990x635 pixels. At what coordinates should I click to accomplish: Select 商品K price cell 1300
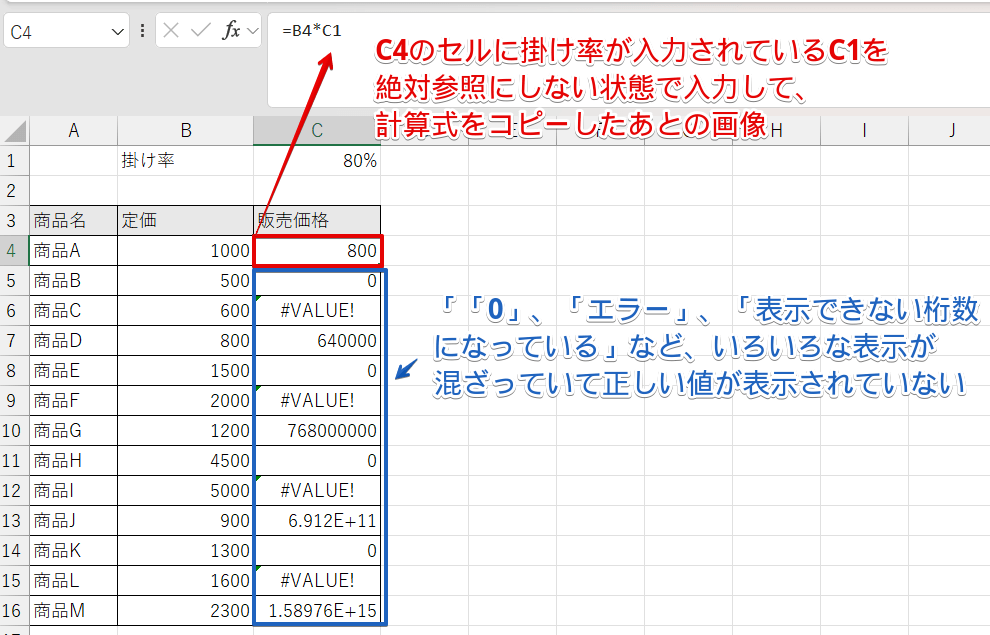[186, 550]
